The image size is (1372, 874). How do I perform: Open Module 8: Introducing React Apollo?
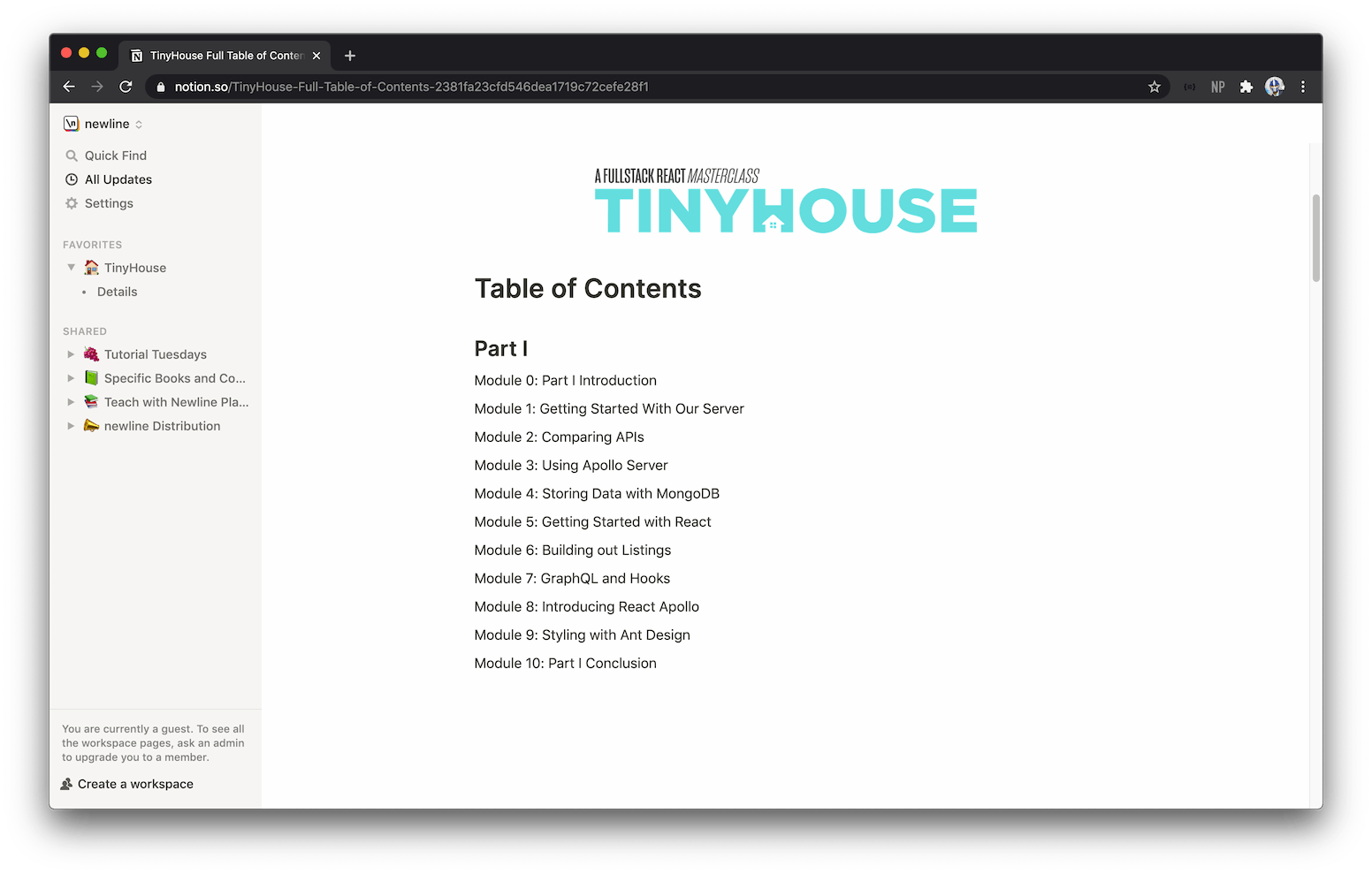tap(586, 607)
